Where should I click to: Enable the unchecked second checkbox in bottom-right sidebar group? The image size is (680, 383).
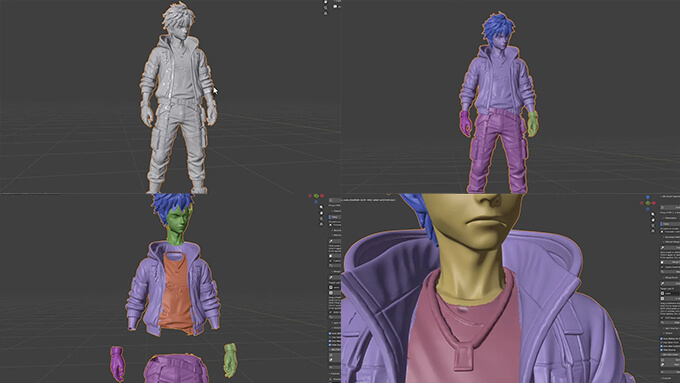click(661, 342)
